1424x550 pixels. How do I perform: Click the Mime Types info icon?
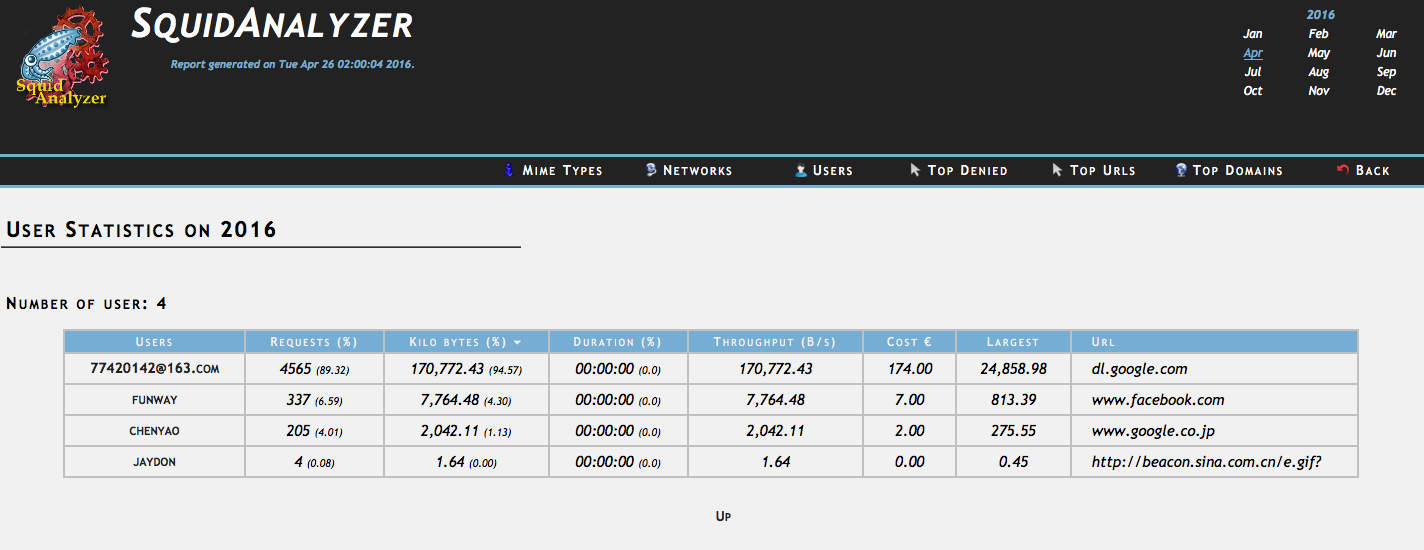tap(508, 170)
